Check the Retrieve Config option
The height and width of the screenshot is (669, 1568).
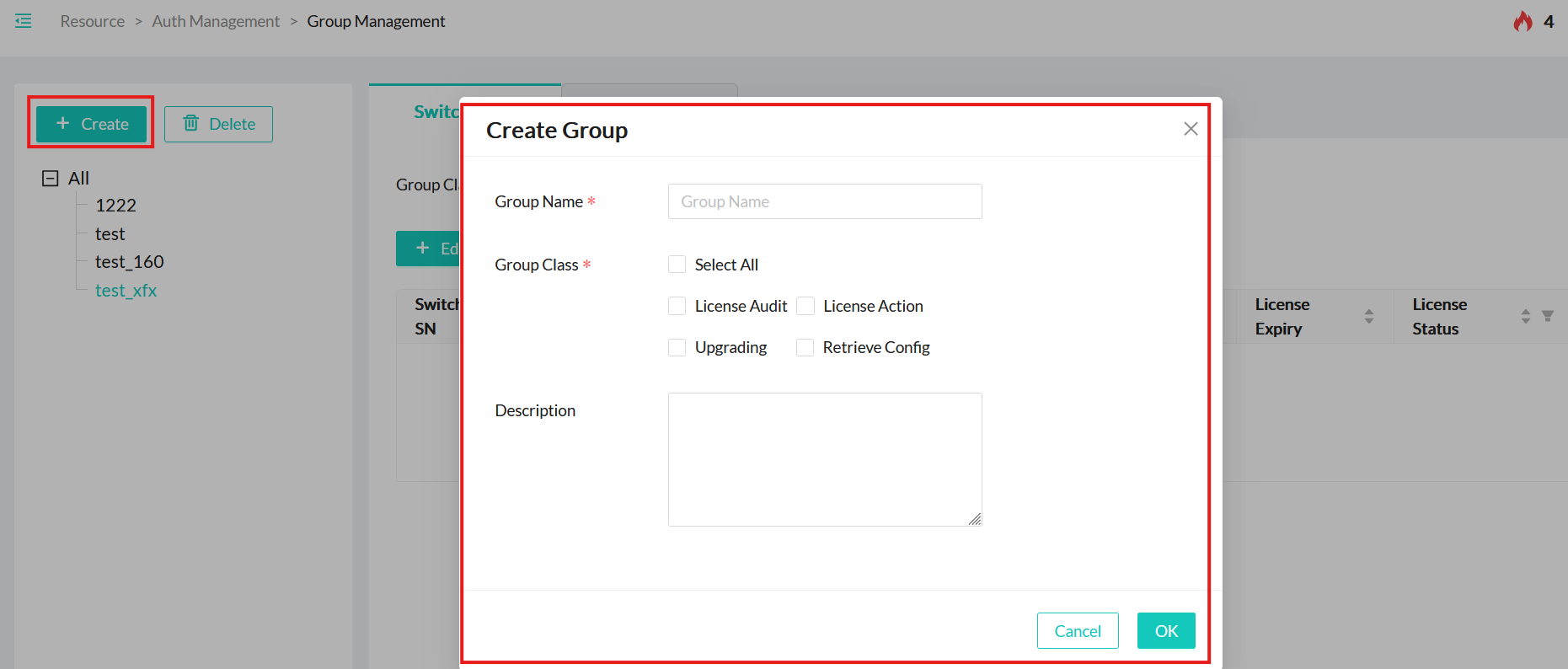(805, 347)
